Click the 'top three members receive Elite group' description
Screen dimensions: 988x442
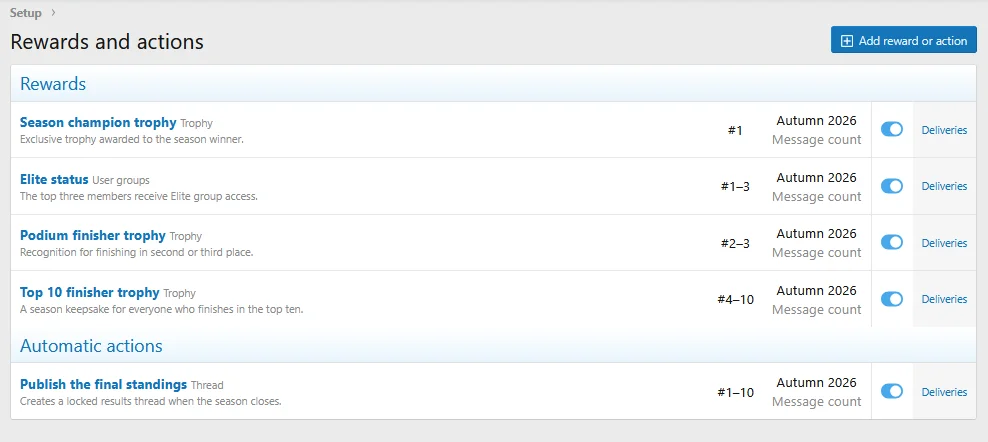139,196
